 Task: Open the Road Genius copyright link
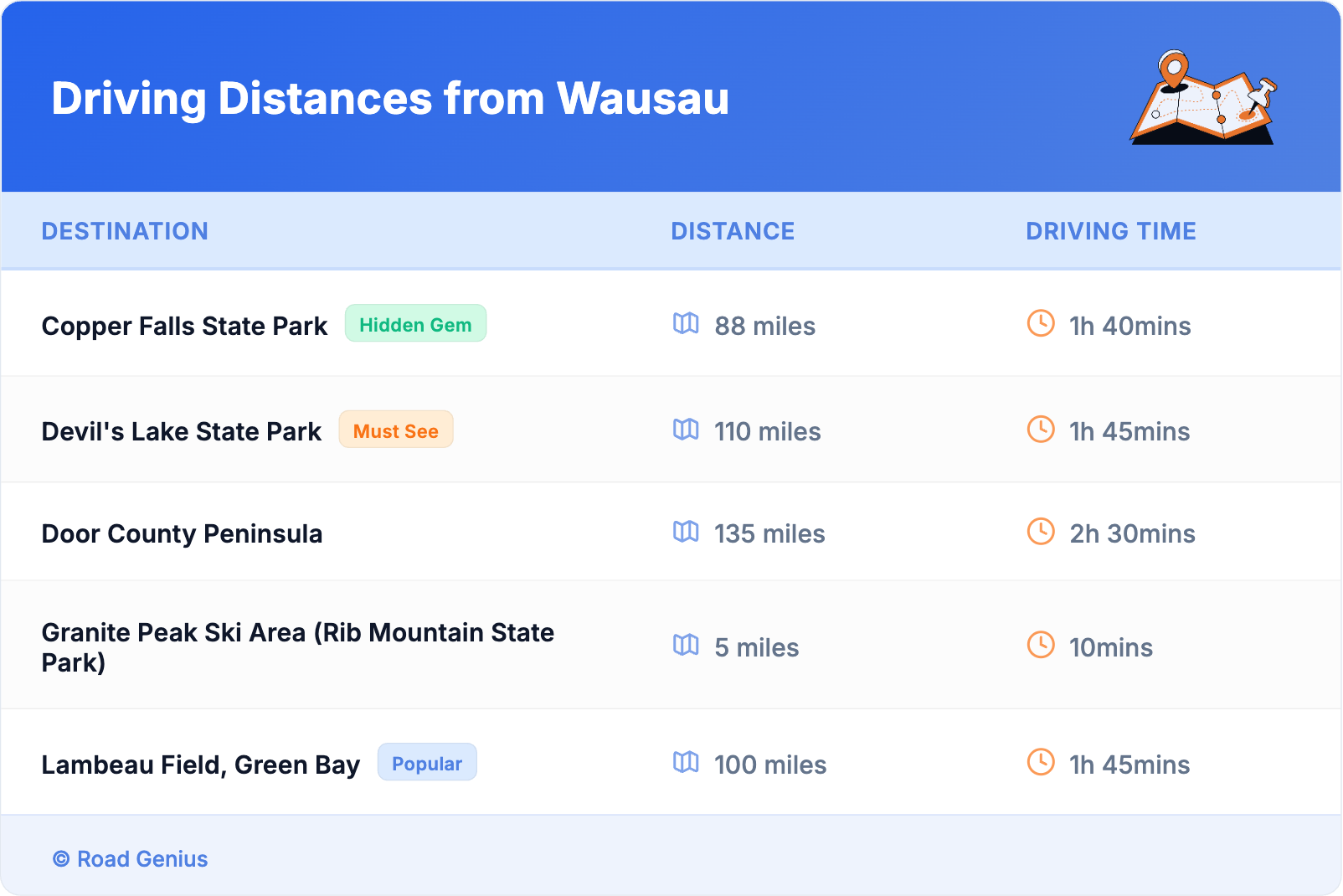[x=131, y=859]
